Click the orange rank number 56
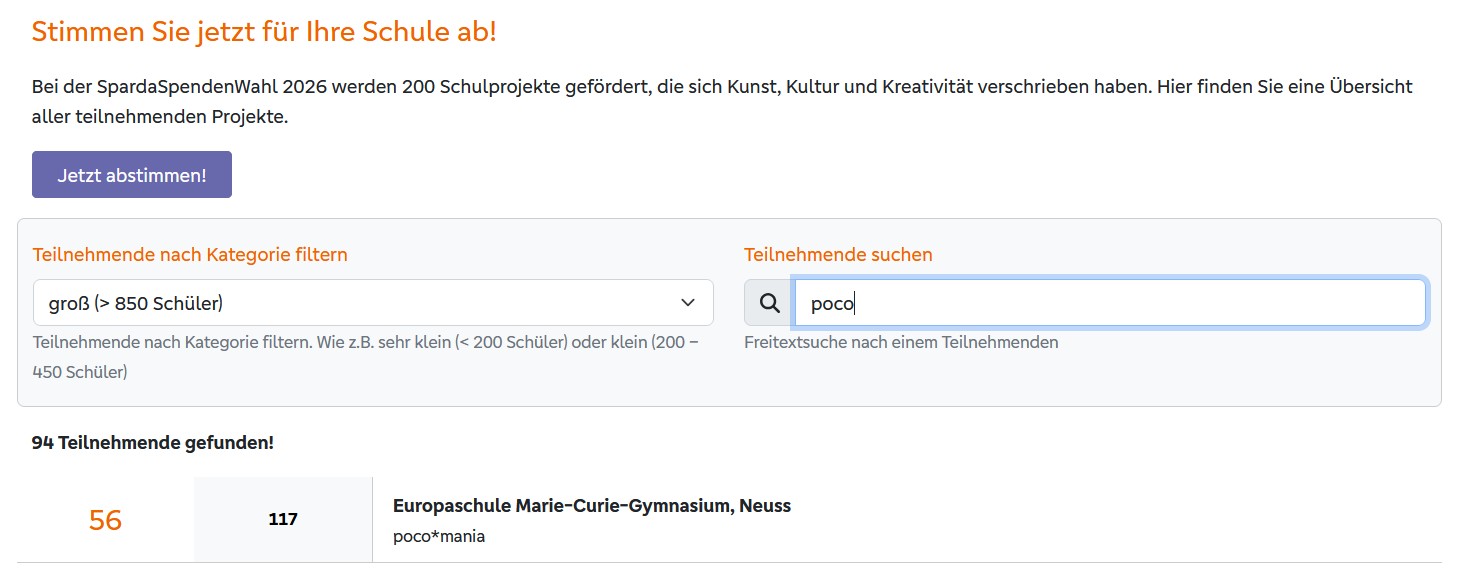Screen dimensions: 1472x577 click(105, 520)
